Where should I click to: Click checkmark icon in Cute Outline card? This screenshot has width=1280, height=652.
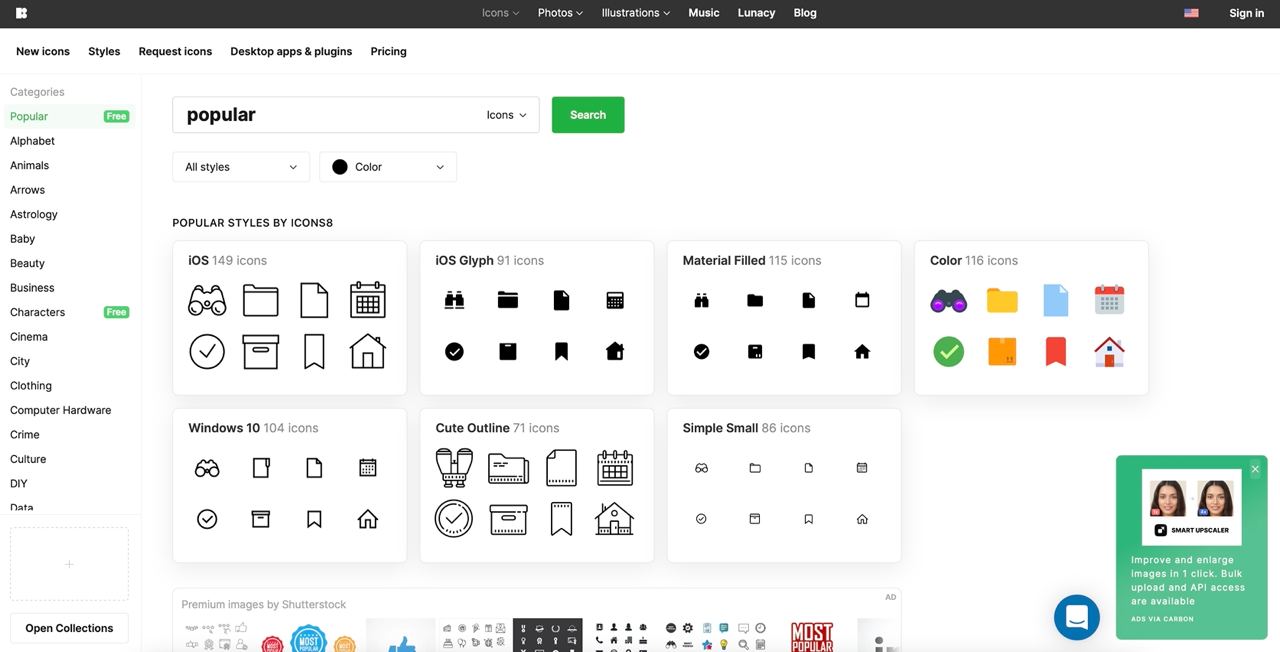(454, 519)
